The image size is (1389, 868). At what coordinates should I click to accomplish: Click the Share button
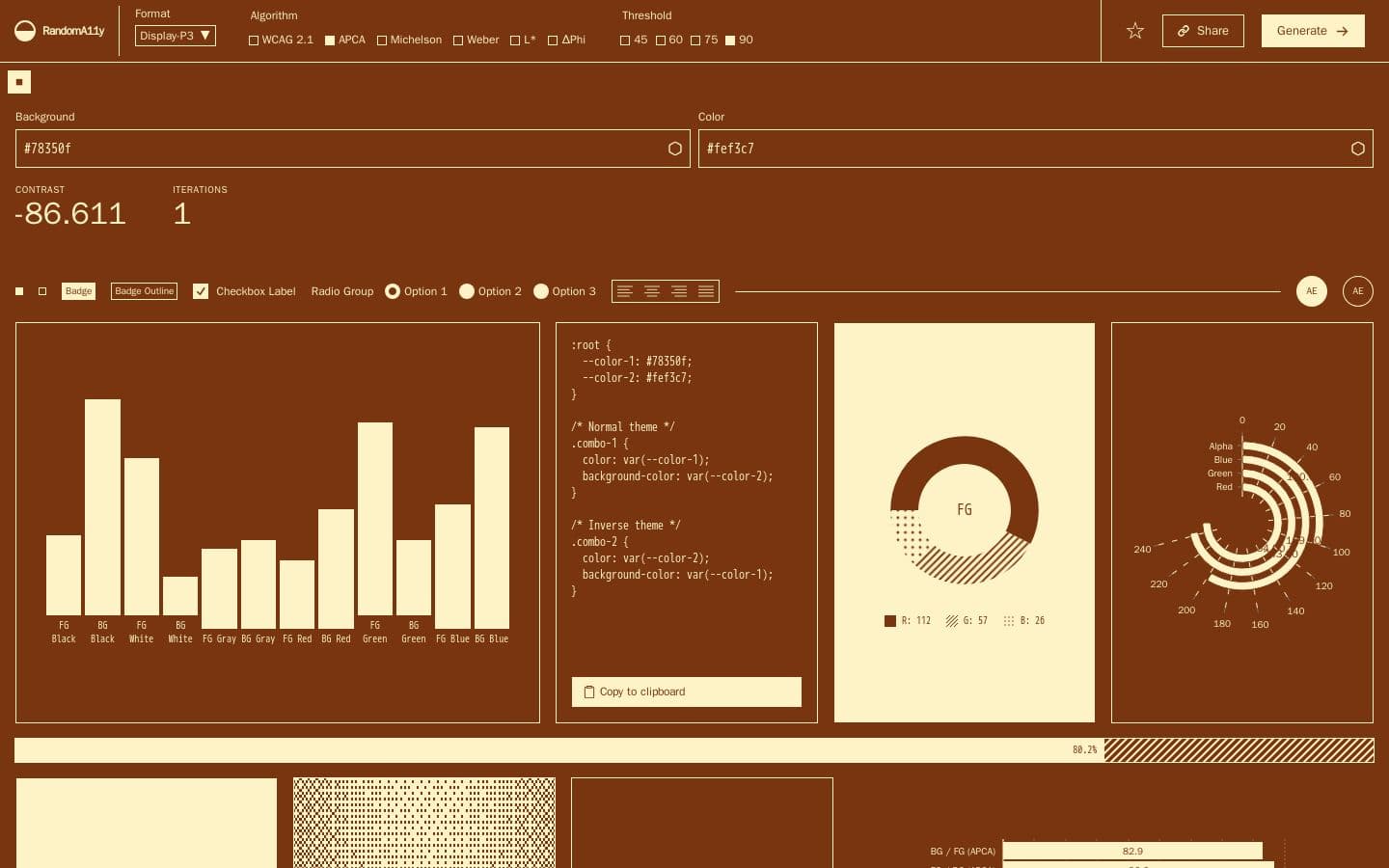[x=1203, y=31]
